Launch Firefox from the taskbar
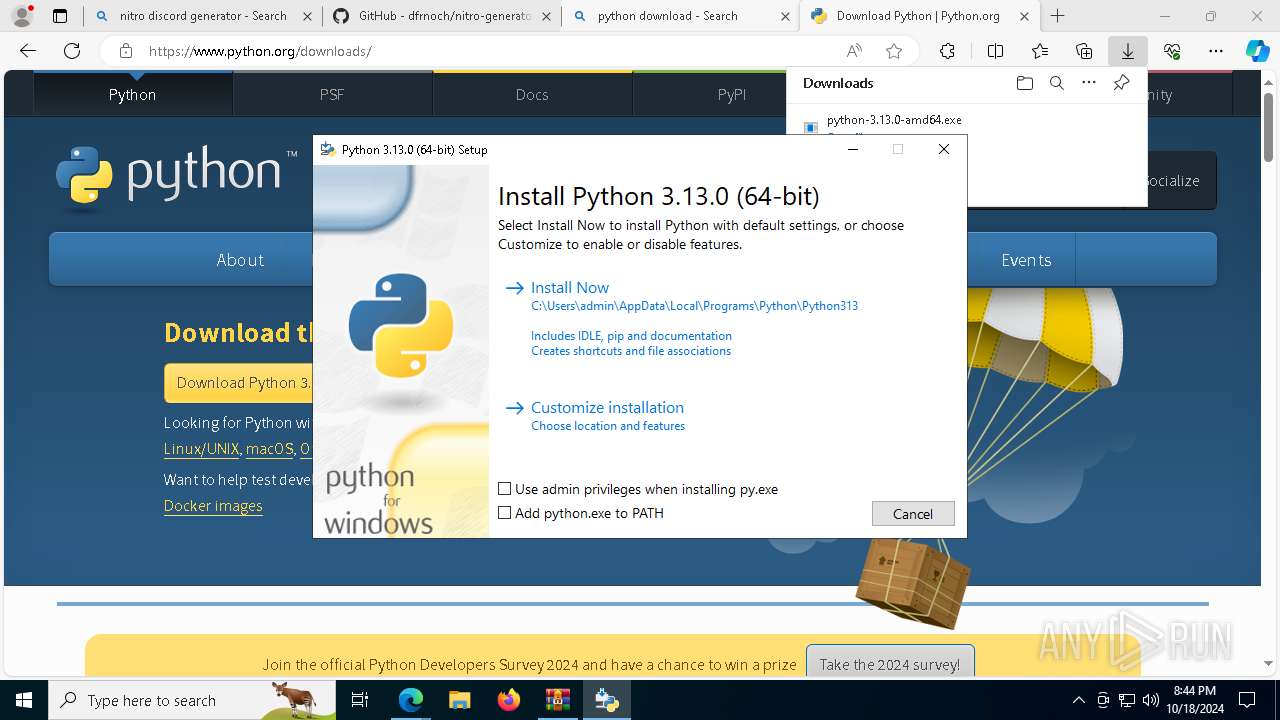The width and height of the screenshot is (1280, 720). [508, 700]
